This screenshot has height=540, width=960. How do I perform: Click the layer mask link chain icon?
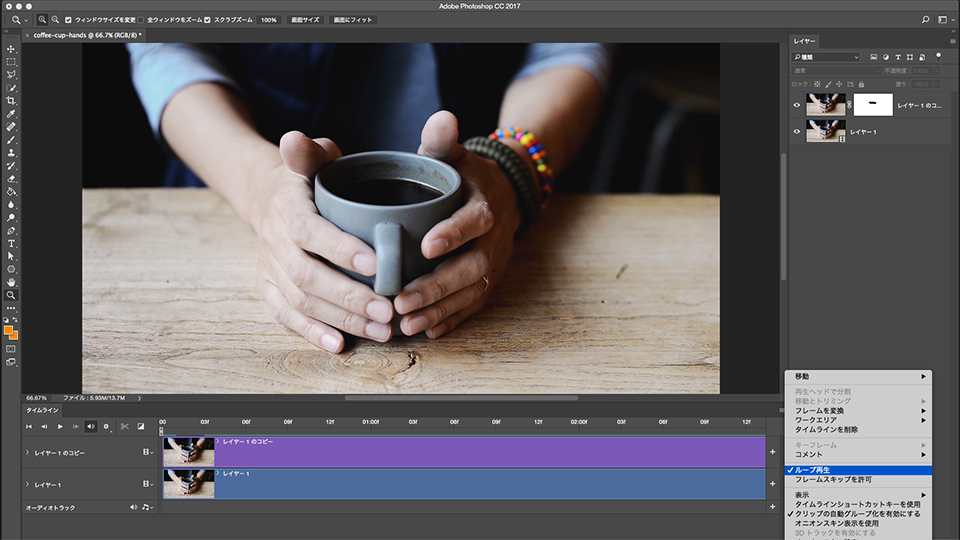(849, 104)
